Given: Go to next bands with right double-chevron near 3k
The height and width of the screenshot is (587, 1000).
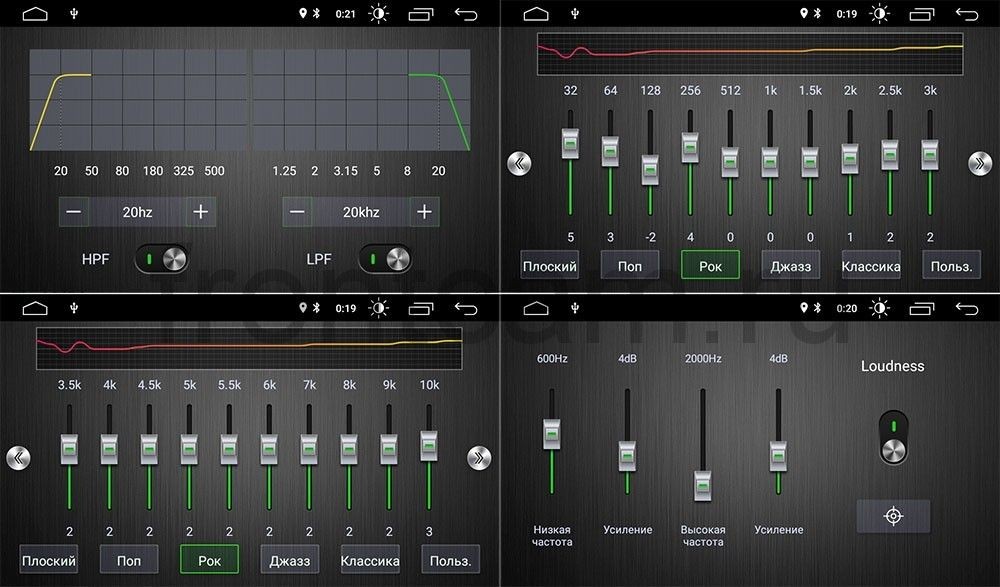Looking at the screenshot, I should tap(980, 163).
